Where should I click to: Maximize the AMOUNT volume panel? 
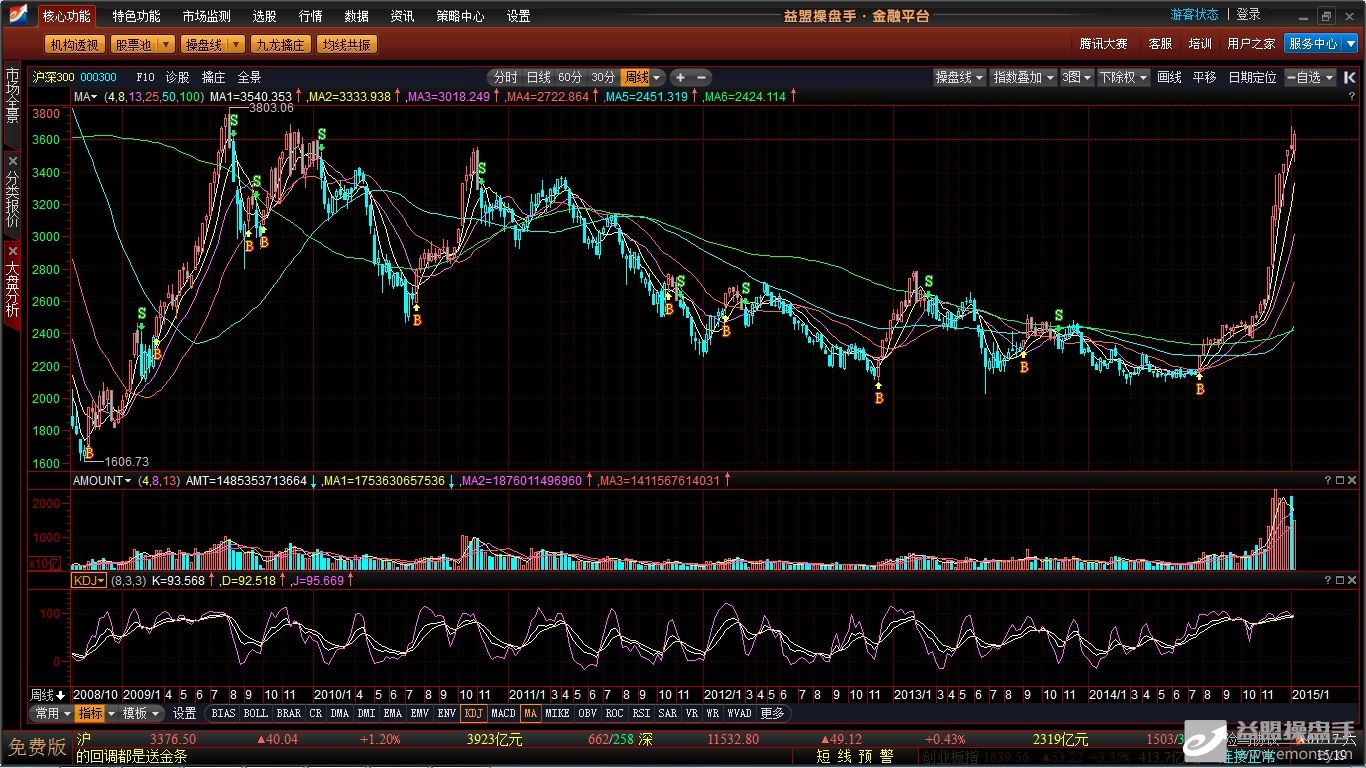coord(1340,481)
